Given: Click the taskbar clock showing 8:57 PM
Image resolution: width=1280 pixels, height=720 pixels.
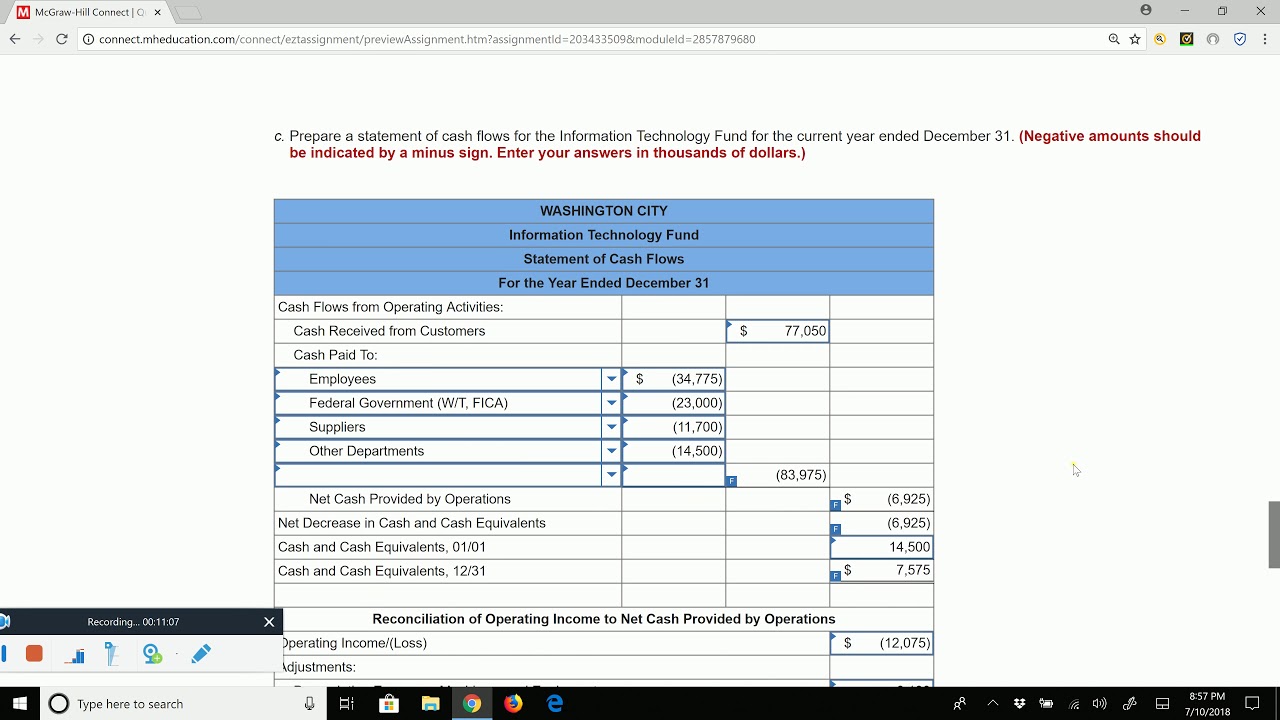Looking at the screenshot, I should [x=1207, y=704].
